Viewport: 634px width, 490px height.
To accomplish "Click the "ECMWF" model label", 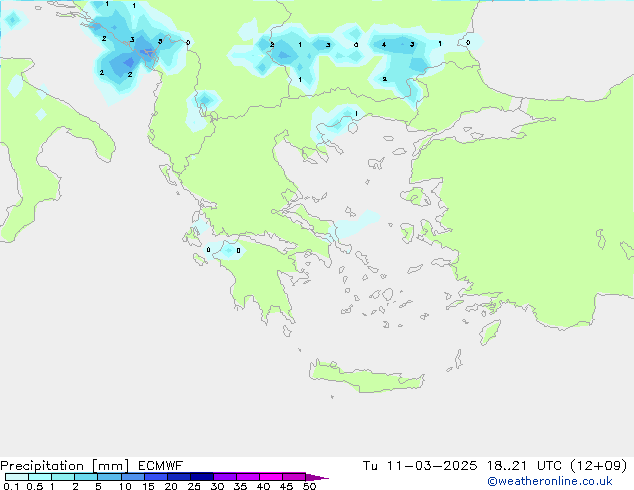I will pyautogui.click(x=160, y=466).
